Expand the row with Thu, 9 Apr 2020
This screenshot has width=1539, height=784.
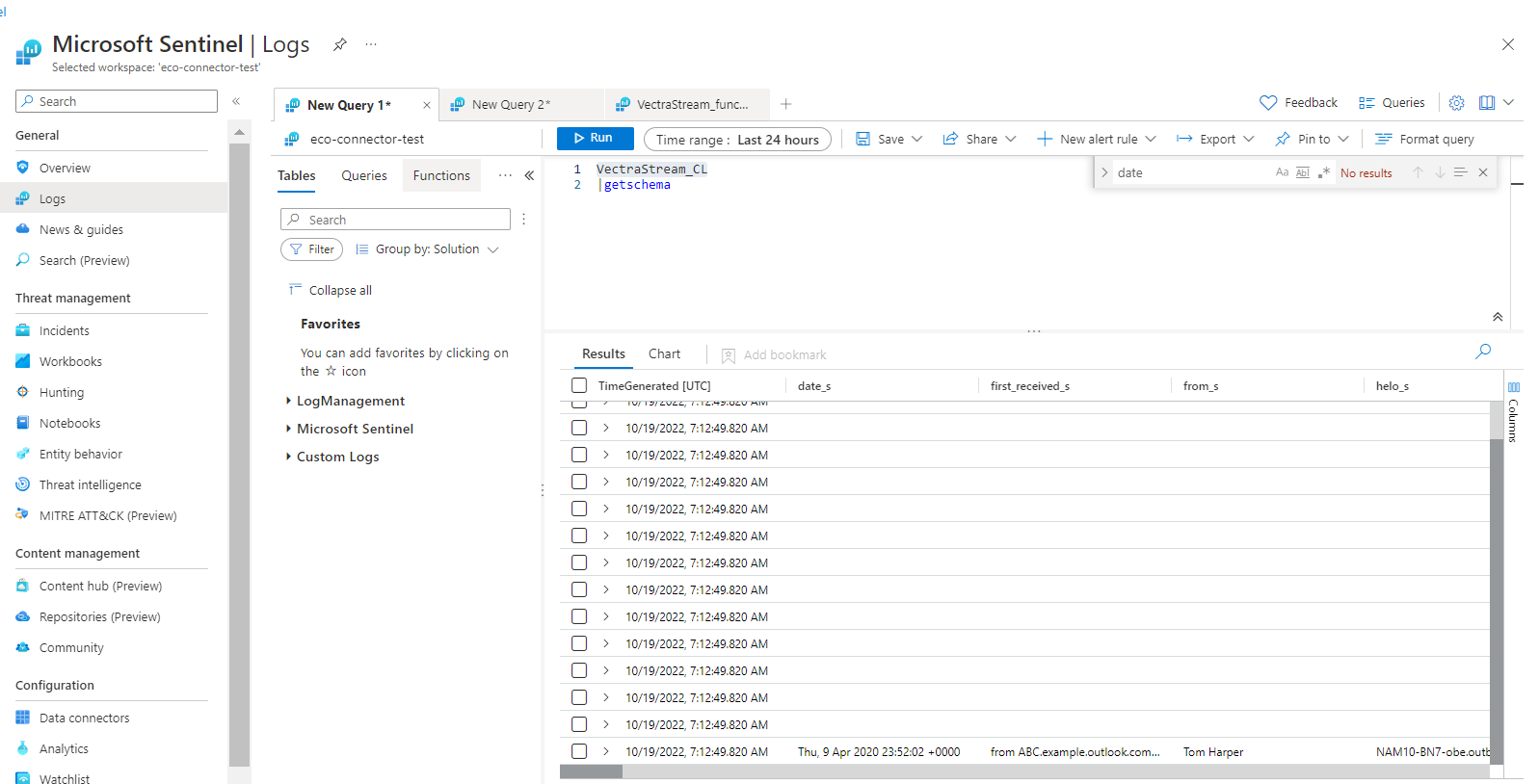coord(605,751)
